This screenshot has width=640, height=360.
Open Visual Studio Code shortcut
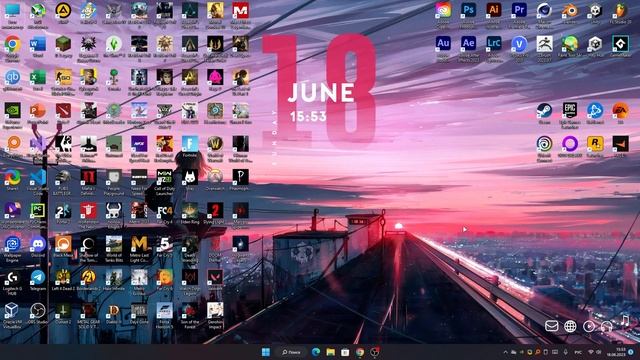[38, 177]
